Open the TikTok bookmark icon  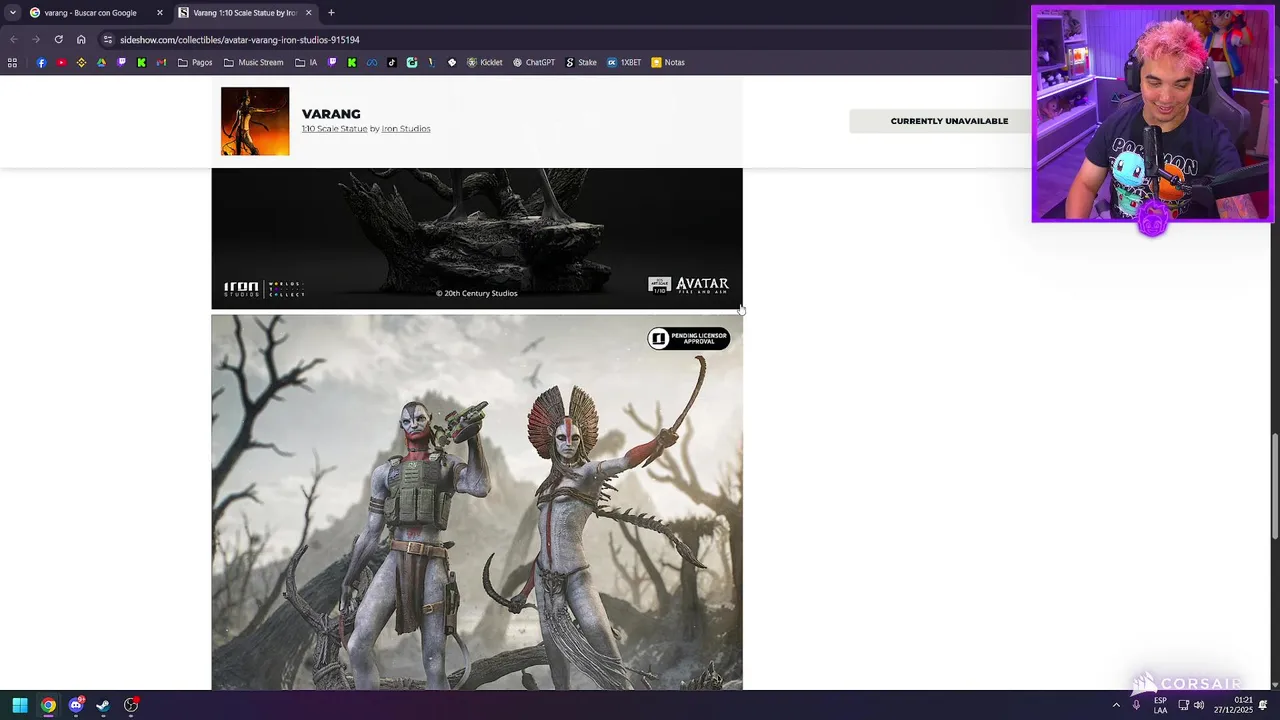[x=392, y=62]
